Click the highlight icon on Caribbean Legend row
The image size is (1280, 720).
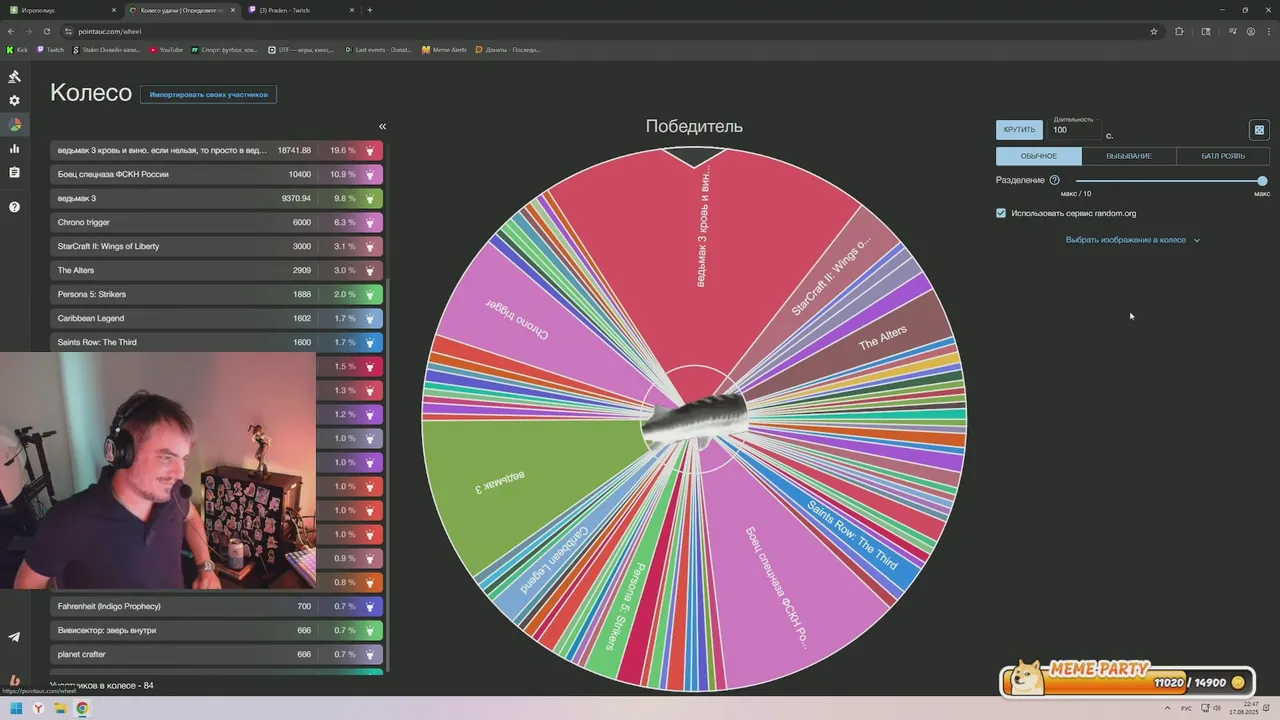(x=370, y=318)
